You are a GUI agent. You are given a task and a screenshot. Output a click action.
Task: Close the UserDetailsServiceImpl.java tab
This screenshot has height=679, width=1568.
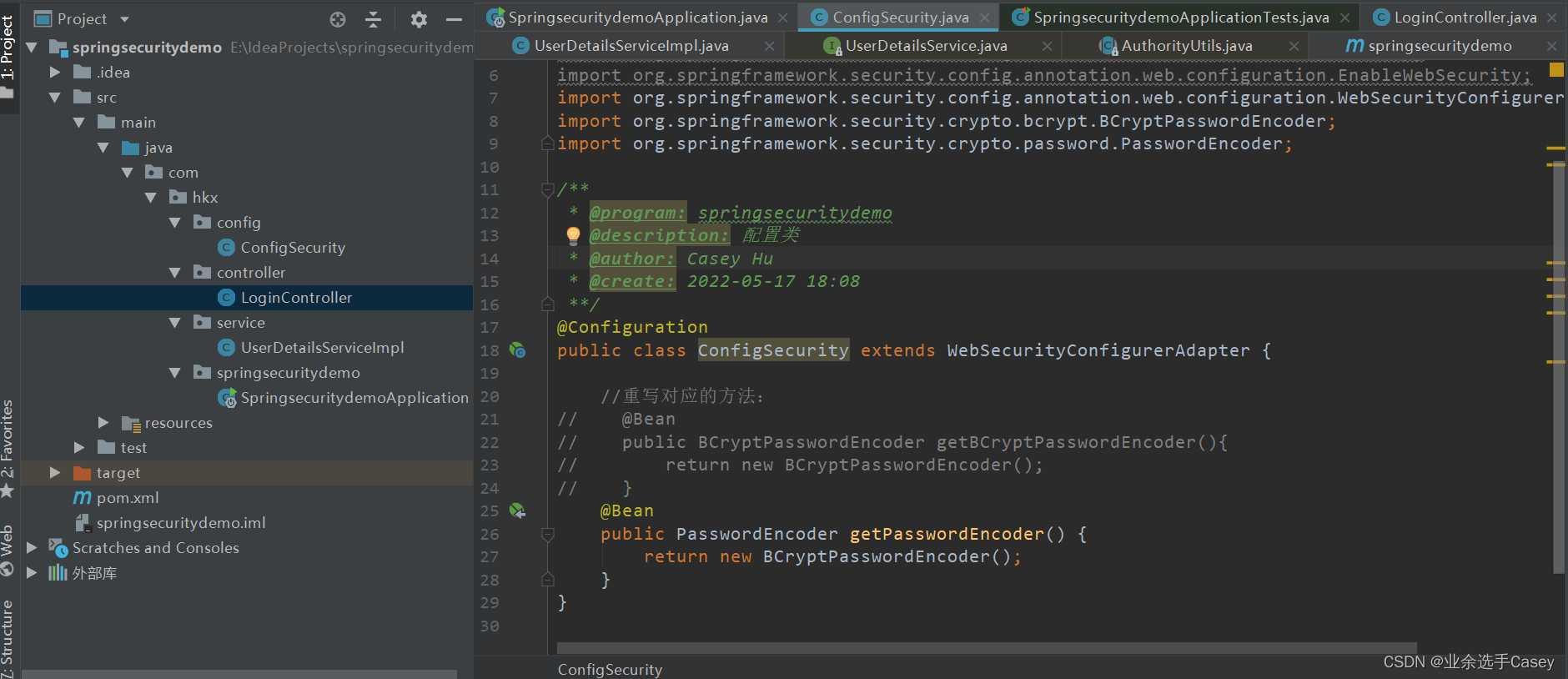[769, 46]
